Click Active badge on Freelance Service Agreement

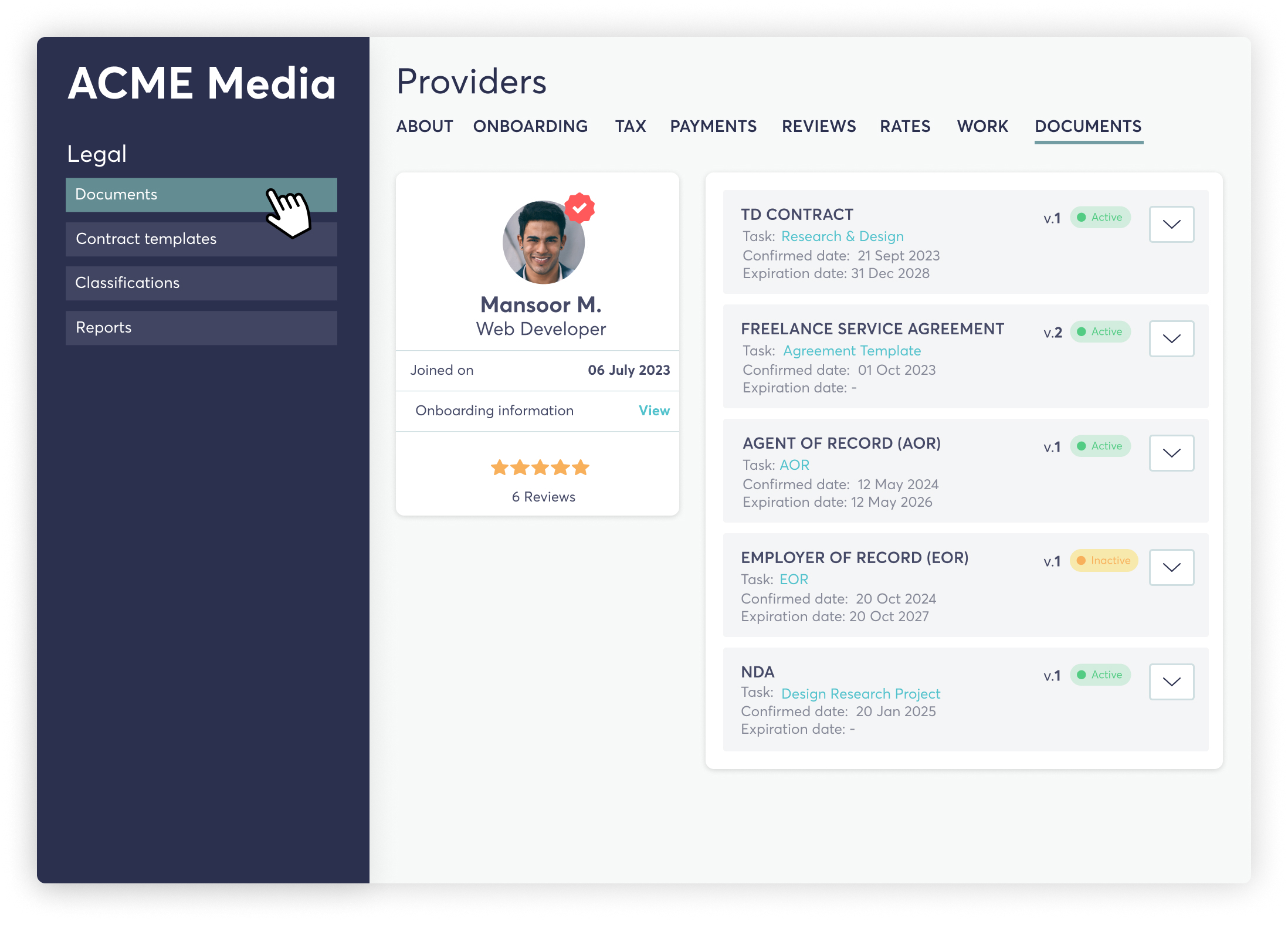[x=1100, y=331]
